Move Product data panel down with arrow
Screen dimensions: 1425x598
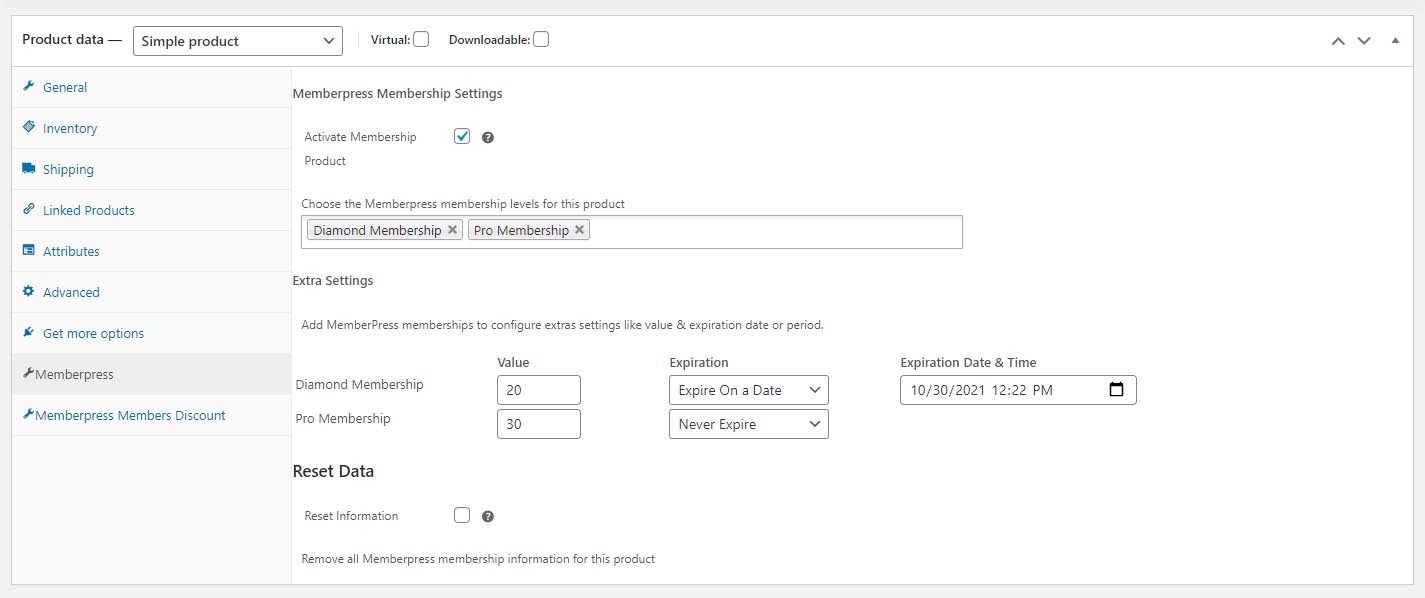(1364, 41)
